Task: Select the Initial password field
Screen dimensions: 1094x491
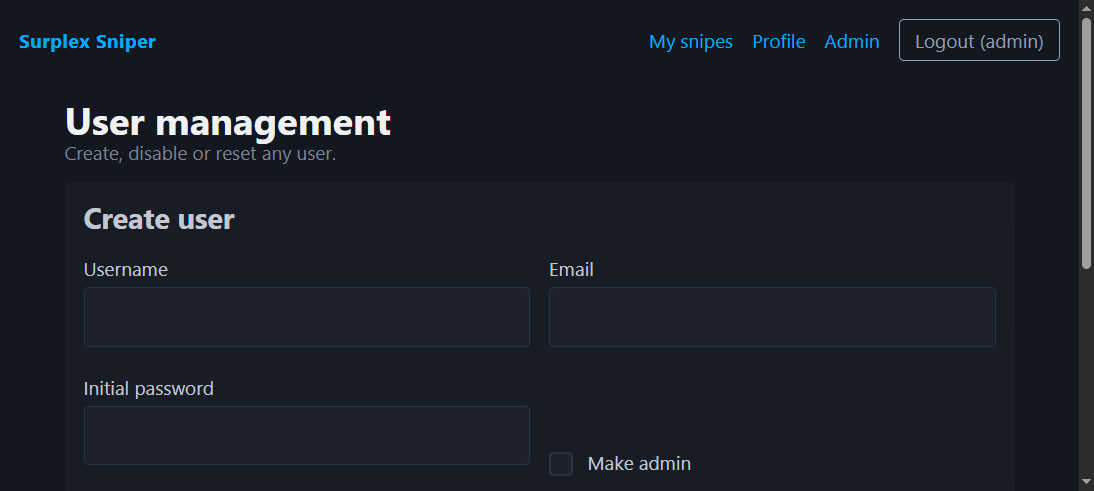Action: click(306, 436)
